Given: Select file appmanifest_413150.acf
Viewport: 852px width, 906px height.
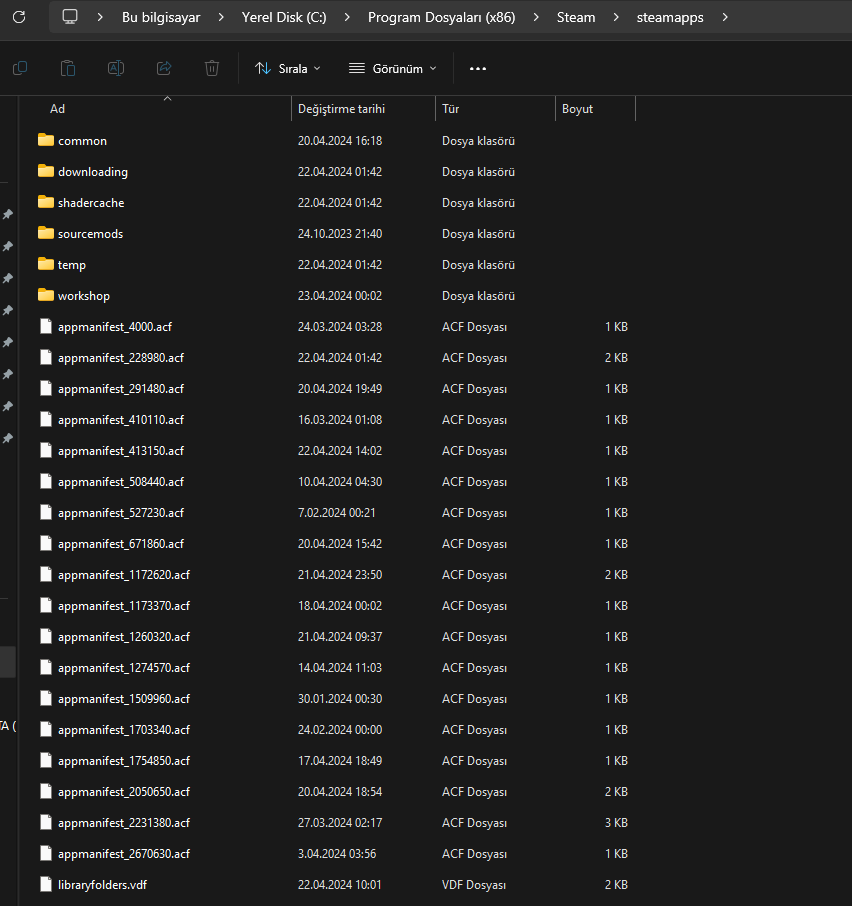Looking at the screenshot, I should pos(121,451).
